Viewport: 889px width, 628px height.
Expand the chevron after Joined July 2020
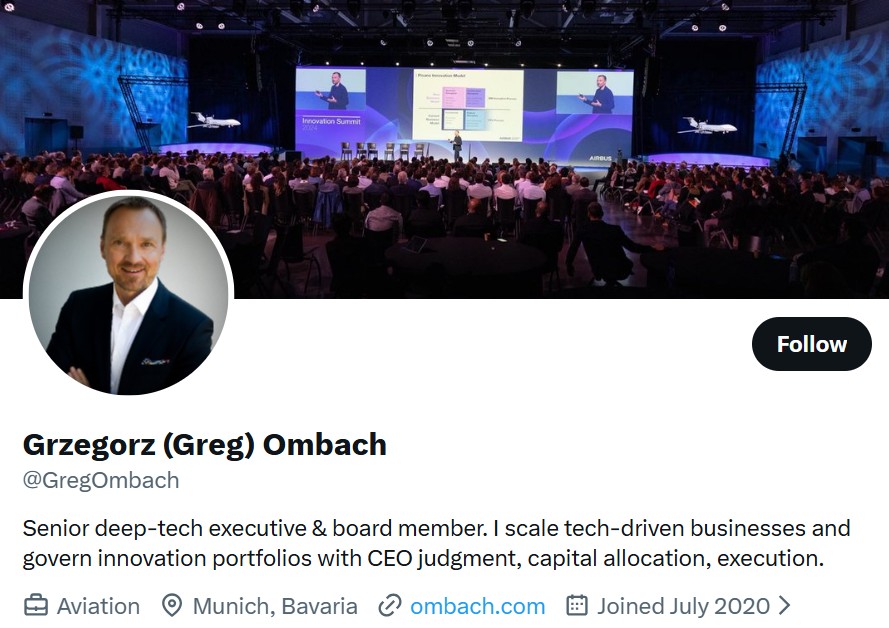pos(784,606)
